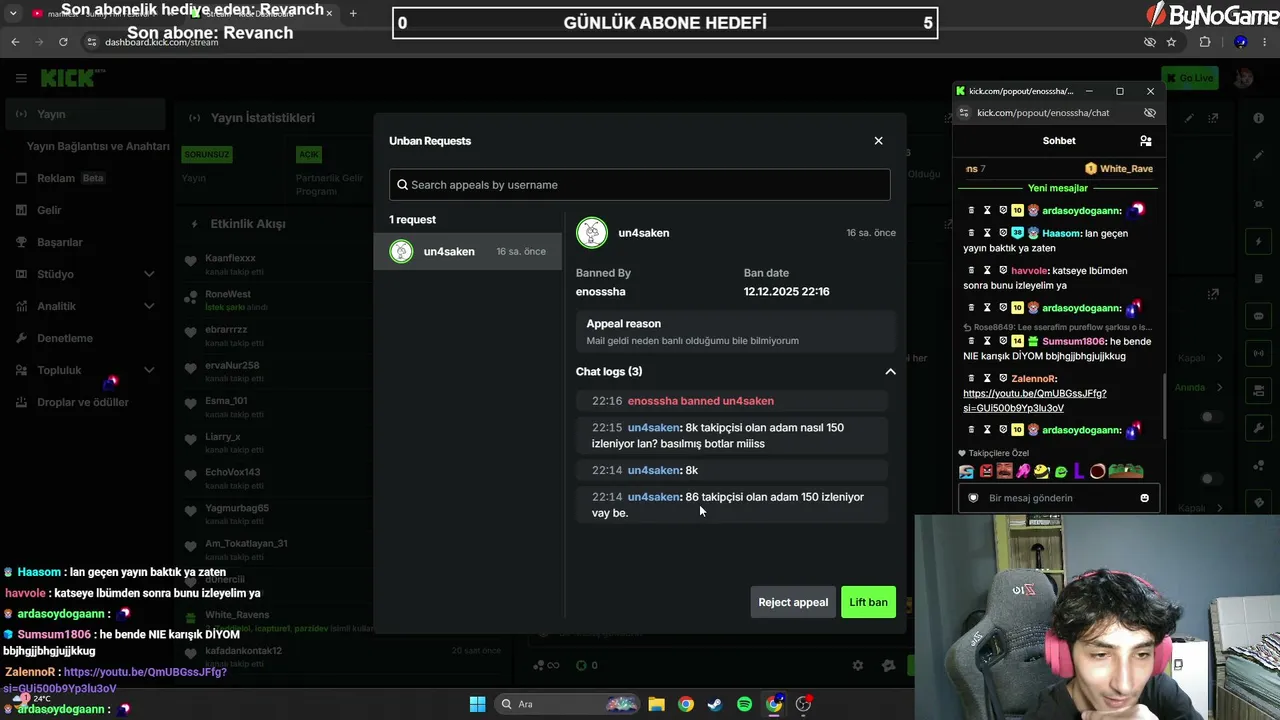
Task: Click the taskbar search box Ara
Action: pos(566,704)
